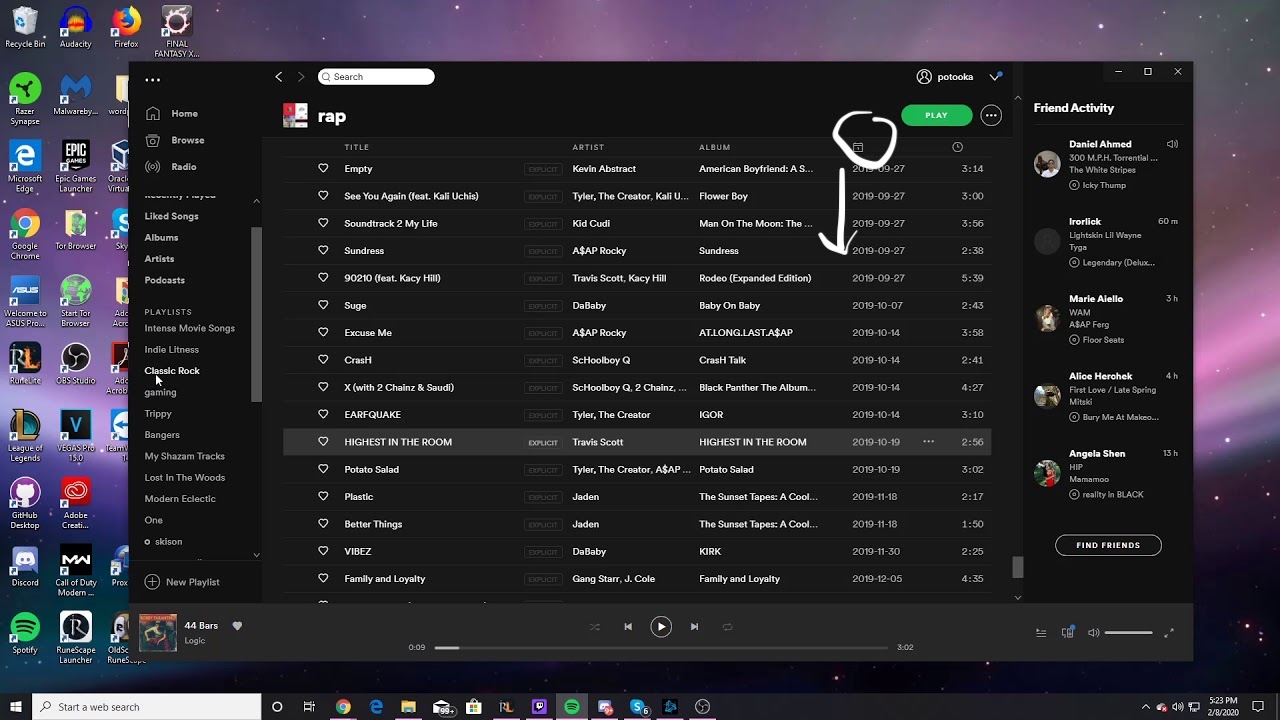The image size is (1280, 720).
Task: Sort by the duration clock icon
Action: tap(957, 147)
